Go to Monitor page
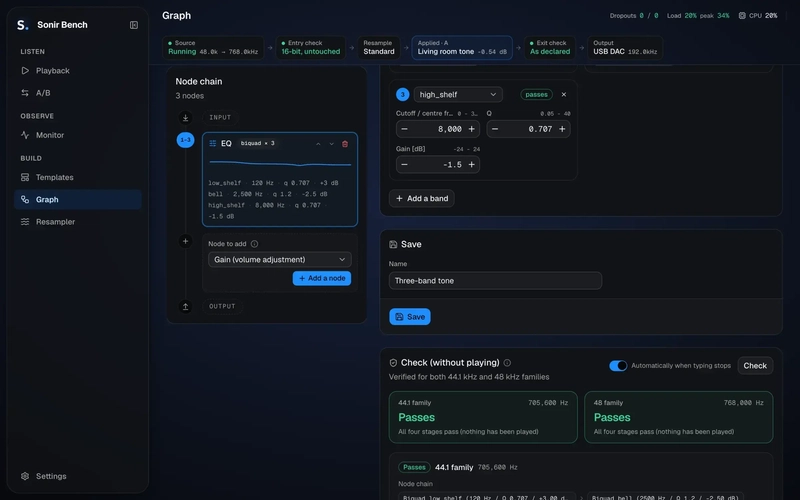The width and height of the screenshot is (800, 500). 78,135
